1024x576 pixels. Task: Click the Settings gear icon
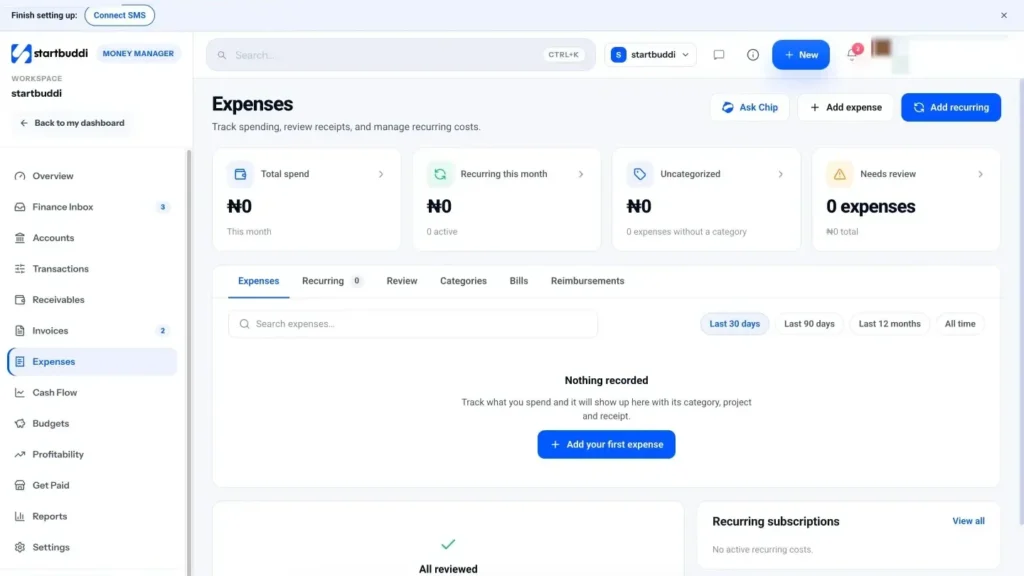[x=20, y=547]
